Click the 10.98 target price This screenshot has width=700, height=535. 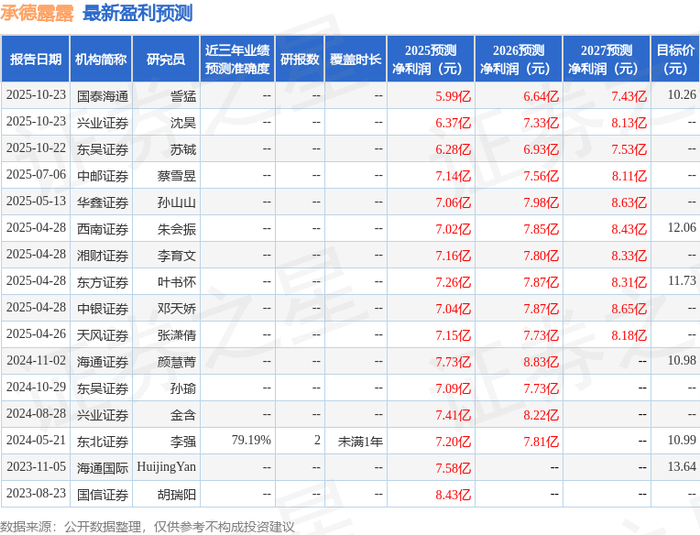(x=682, y=360)
